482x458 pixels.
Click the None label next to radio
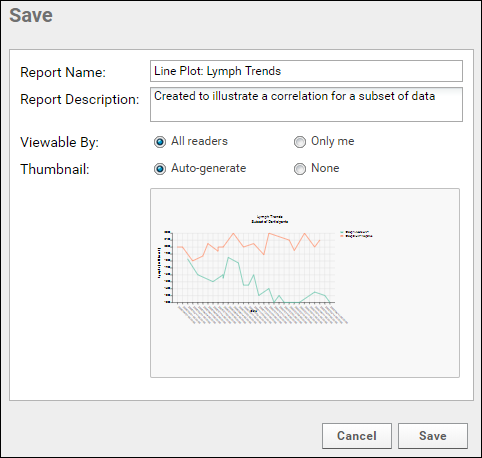point(325,168)
